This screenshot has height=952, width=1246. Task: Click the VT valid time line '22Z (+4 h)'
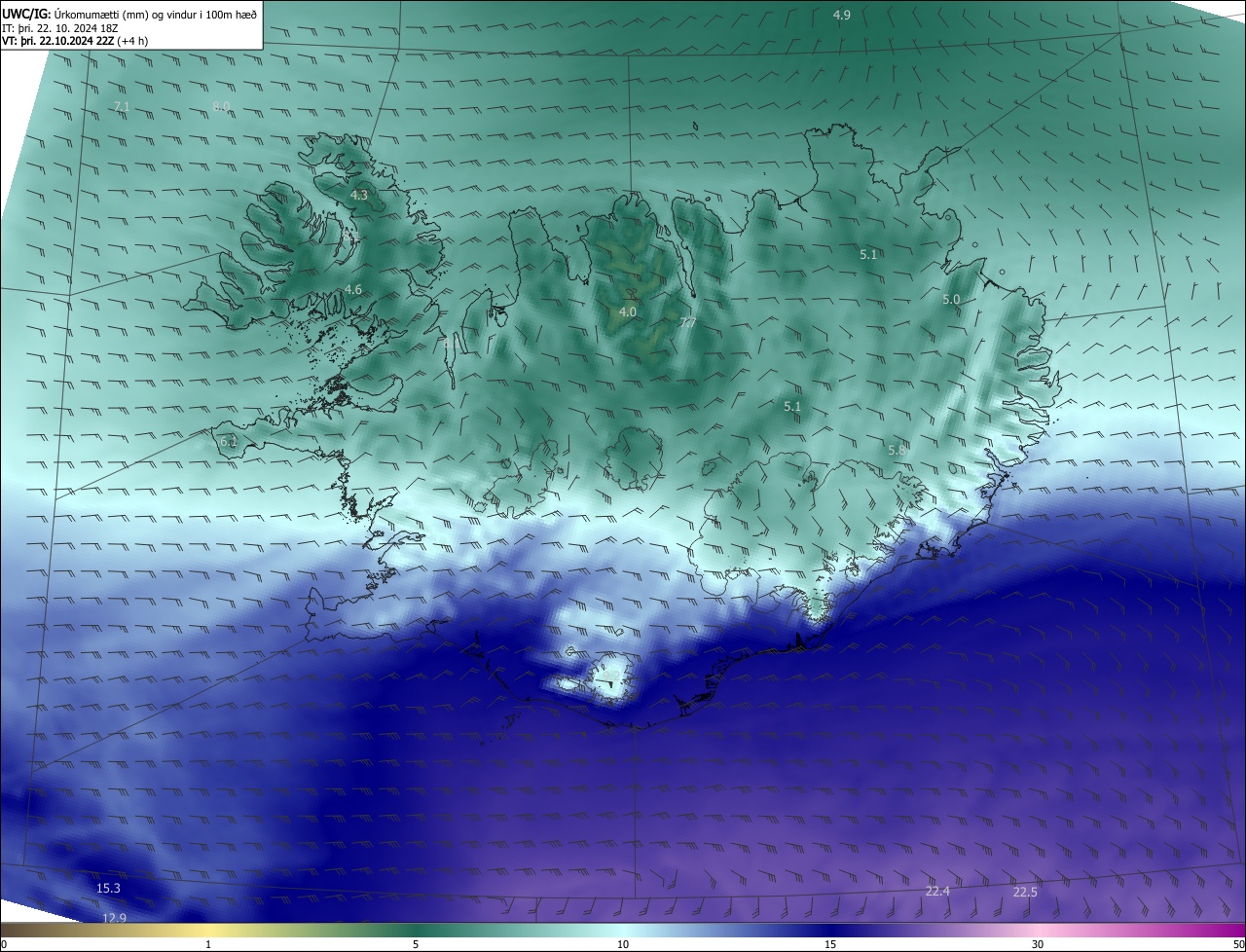click(121, 42)
